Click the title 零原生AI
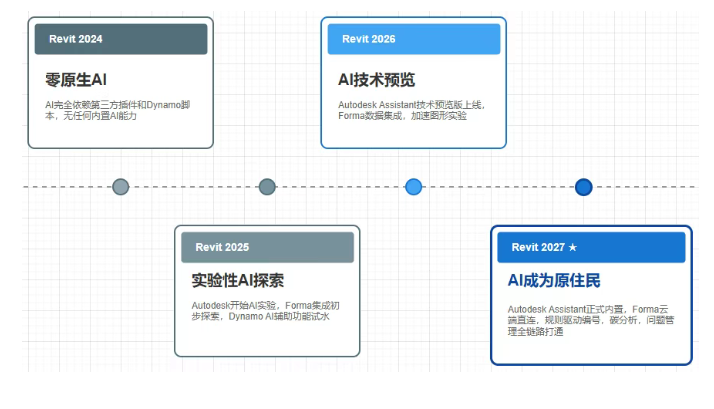The height and width of the screenshot is (409, 714). tap(76, 80)
